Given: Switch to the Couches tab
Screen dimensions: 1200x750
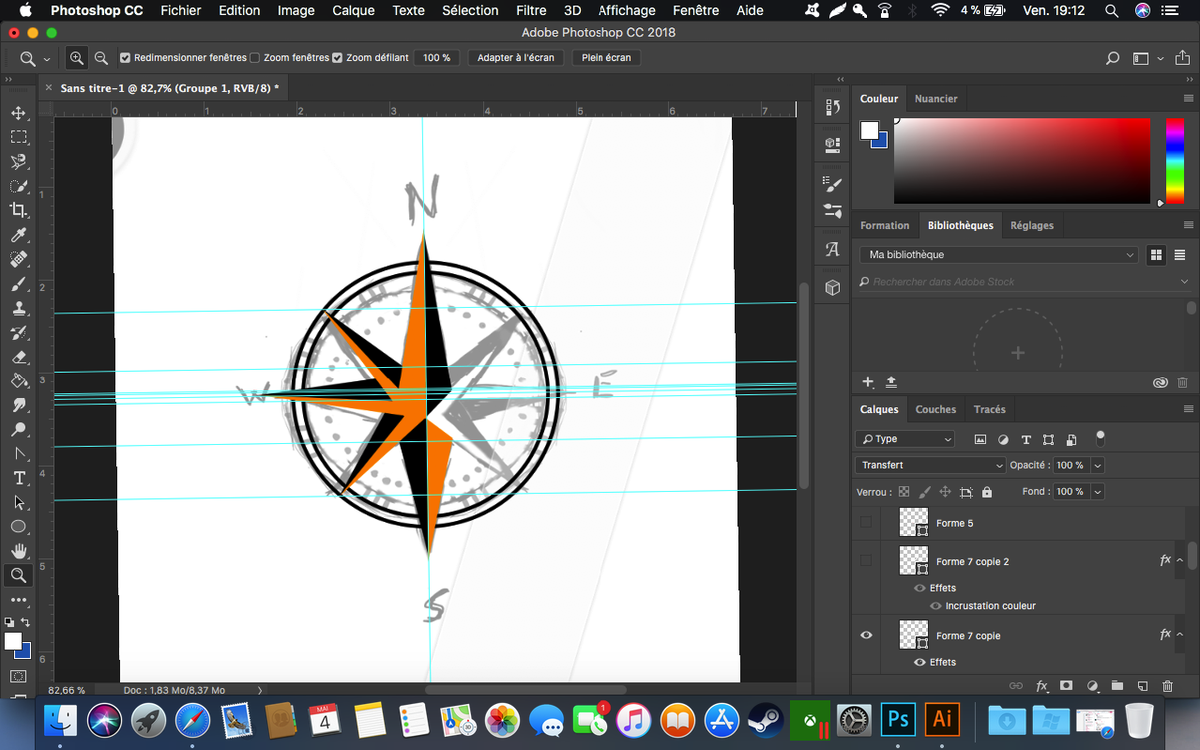Looking at the screenshot, I should (x=936, y=409).
